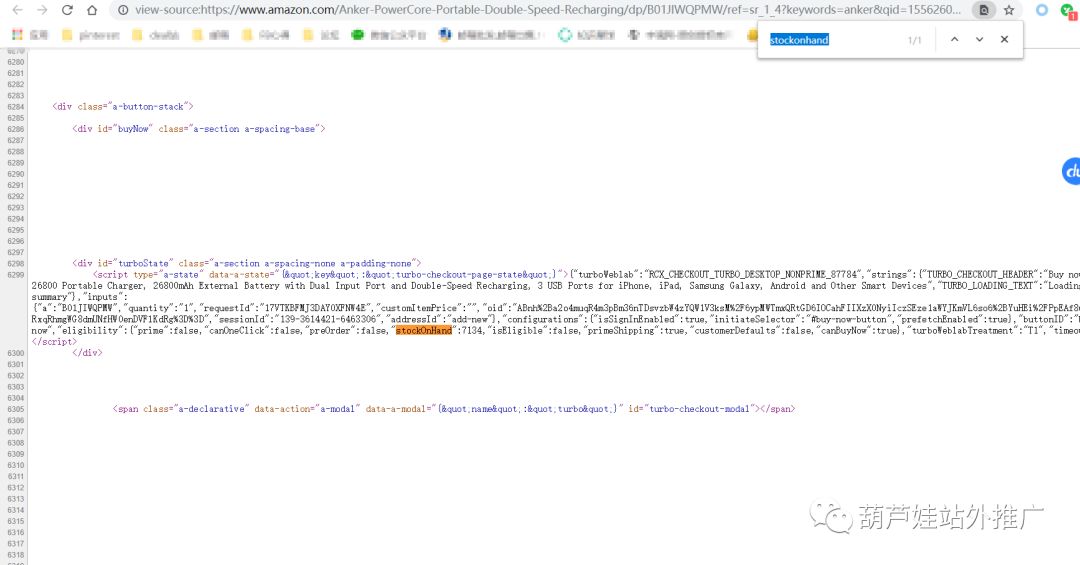The image size is (1080, 565).
Task: Click the a-button-stack div source line
Action: (123, 106)
